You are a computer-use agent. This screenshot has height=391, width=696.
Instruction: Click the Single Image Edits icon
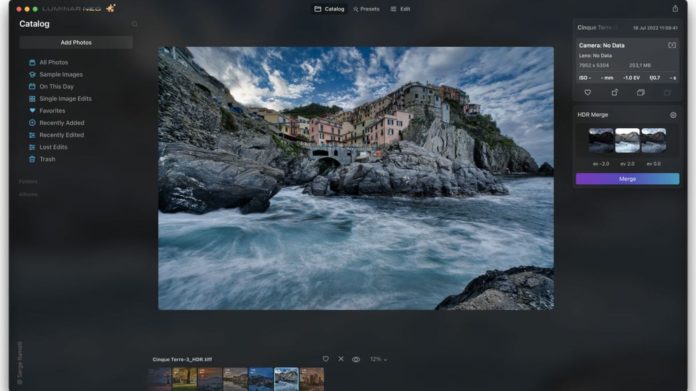click(32, 99)
